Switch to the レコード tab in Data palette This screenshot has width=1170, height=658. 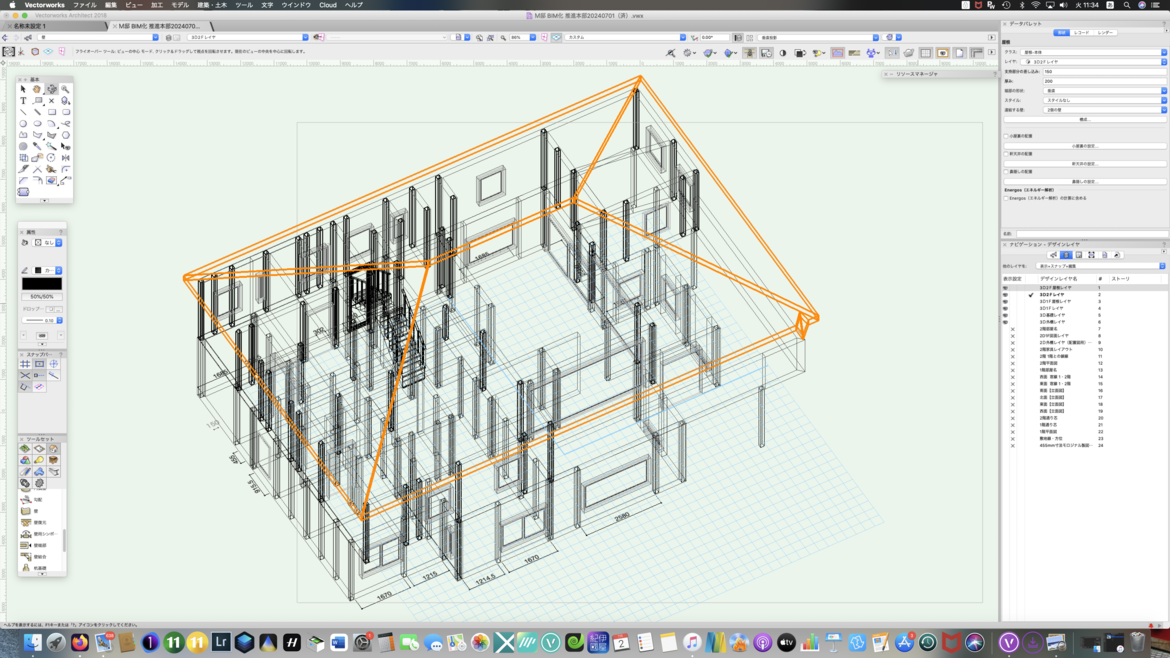[1082, 33]
